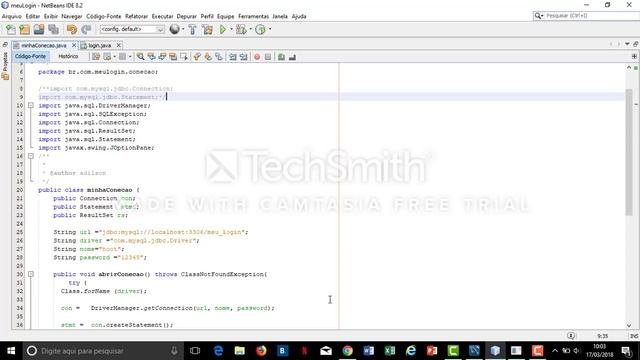Select the Histórico view button

(x=68, y=56)
